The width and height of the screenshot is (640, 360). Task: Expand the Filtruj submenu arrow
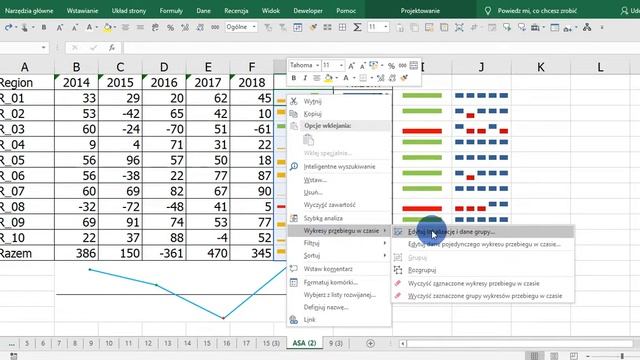click(x=384, y=243)
